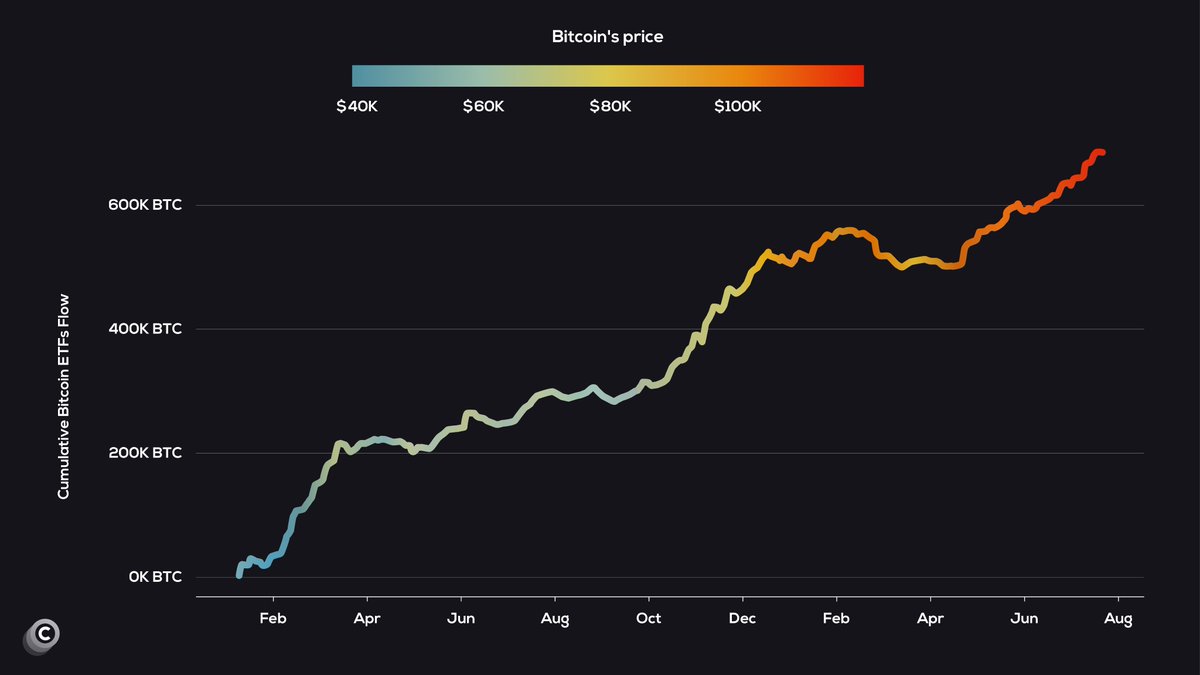Click the red end of color gradient bar
The height and width of the screenshot is (675, 1200).
pyautogui.click(x=852, y=77)
